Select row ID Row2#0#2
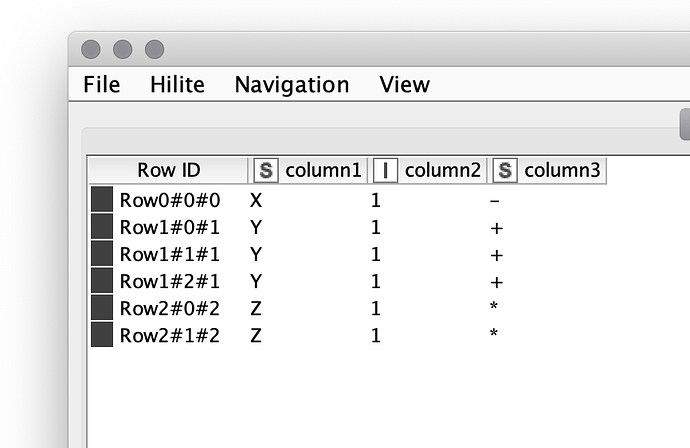Viewport: 690px width, 448px height. 170,308
